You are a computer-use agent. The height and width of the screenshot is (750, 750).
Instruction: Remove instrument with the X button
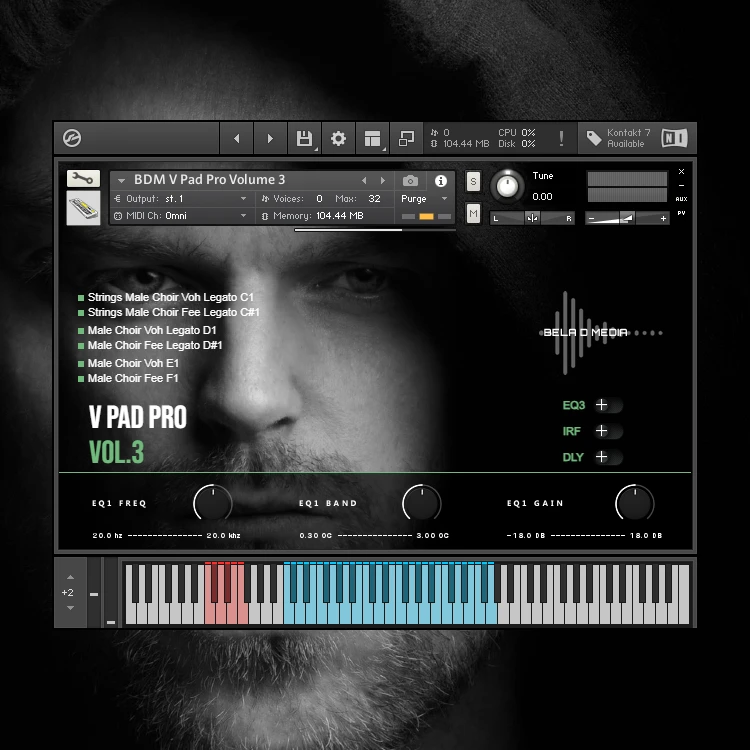tap(682, 171)
